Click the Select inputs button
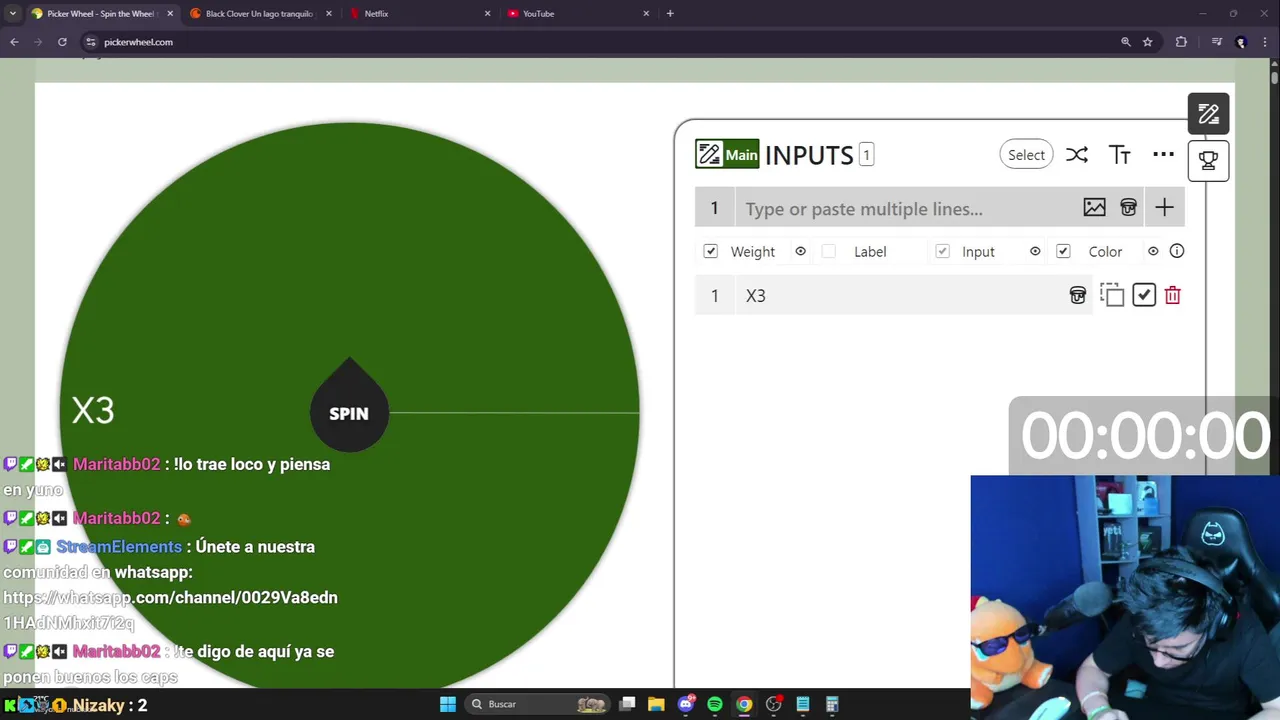Screen dimensions: 1280x720 pyautogui.click(x=1026, y=154)
